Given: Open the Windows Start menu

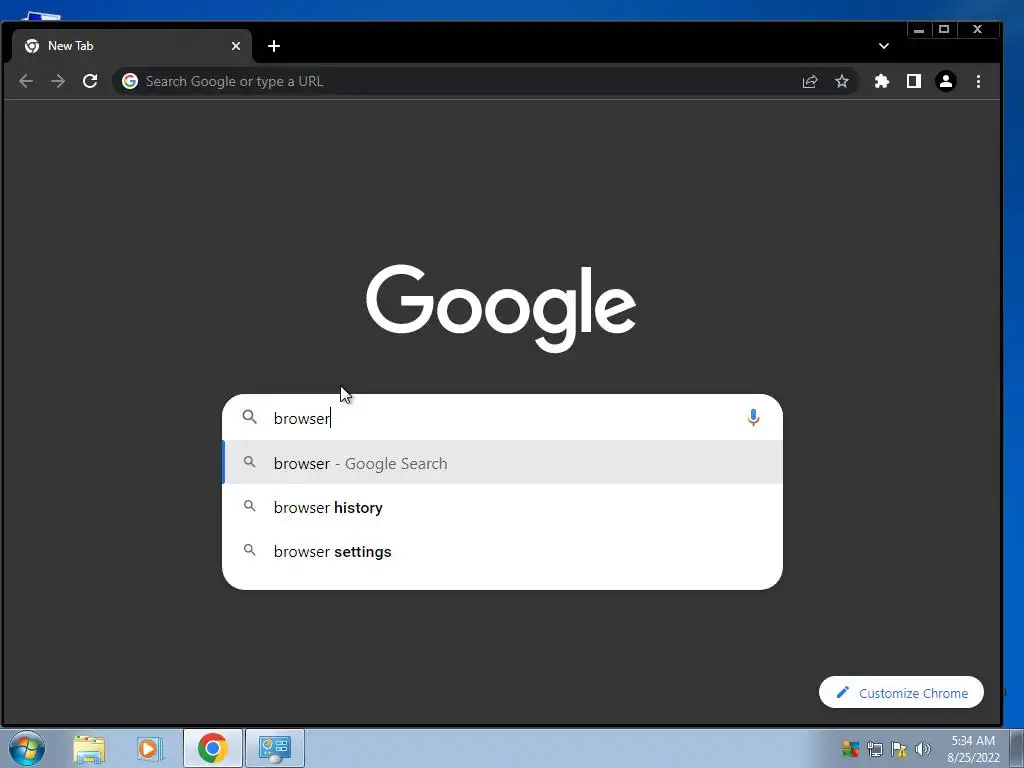Looking at the screenshot, I should tap(27, 748).
